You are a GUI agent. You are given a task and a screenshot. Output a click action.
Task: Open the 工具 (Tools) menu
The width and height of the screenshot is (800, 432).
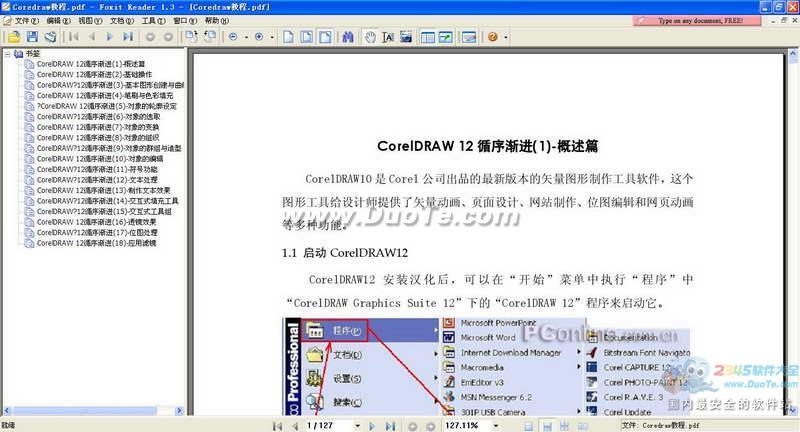[153, 20]
